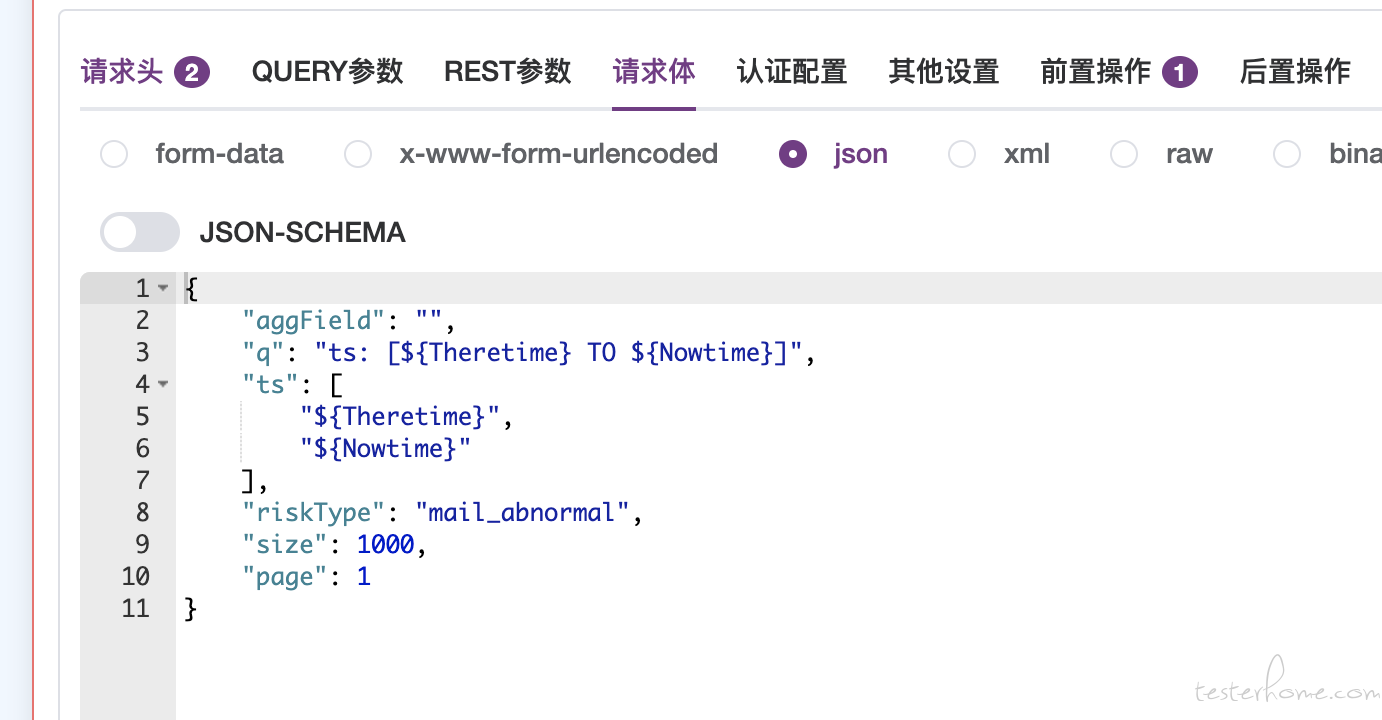
Task: Switch to 其他设置 tab
Action: pyautogui.click(x=944, y=72)
